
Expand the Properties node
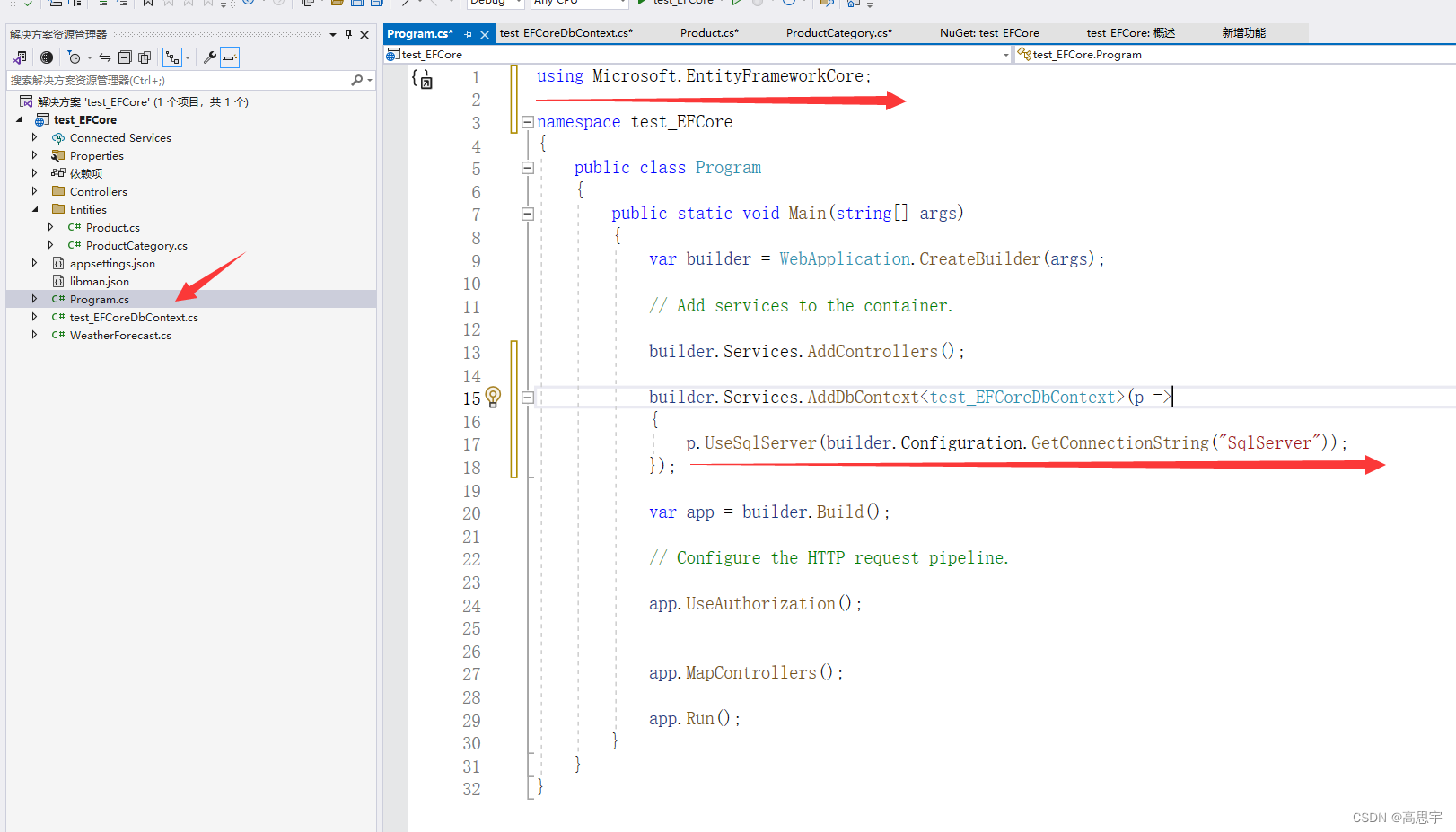coord(34,155)
